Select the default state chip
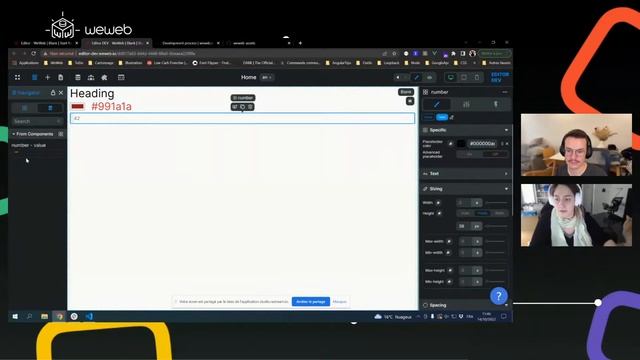Screen dimensions: 640x360 click(x=428, y=118)
